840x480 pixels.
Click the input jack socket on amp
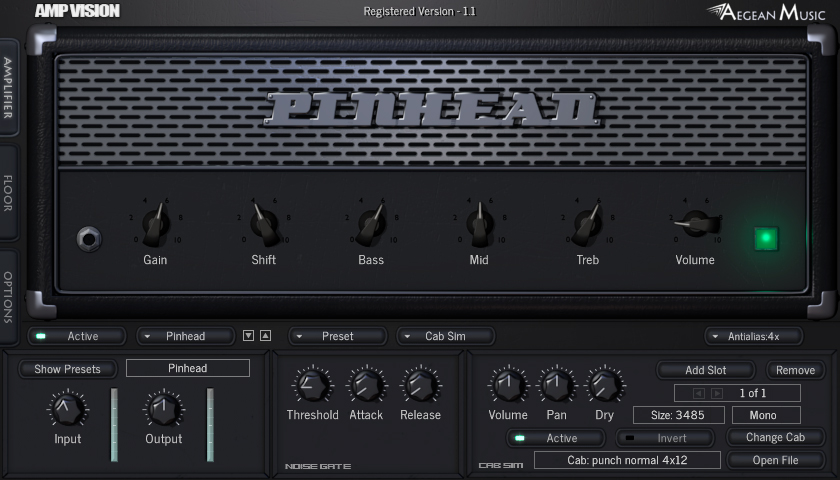click(x=89, y=239)
